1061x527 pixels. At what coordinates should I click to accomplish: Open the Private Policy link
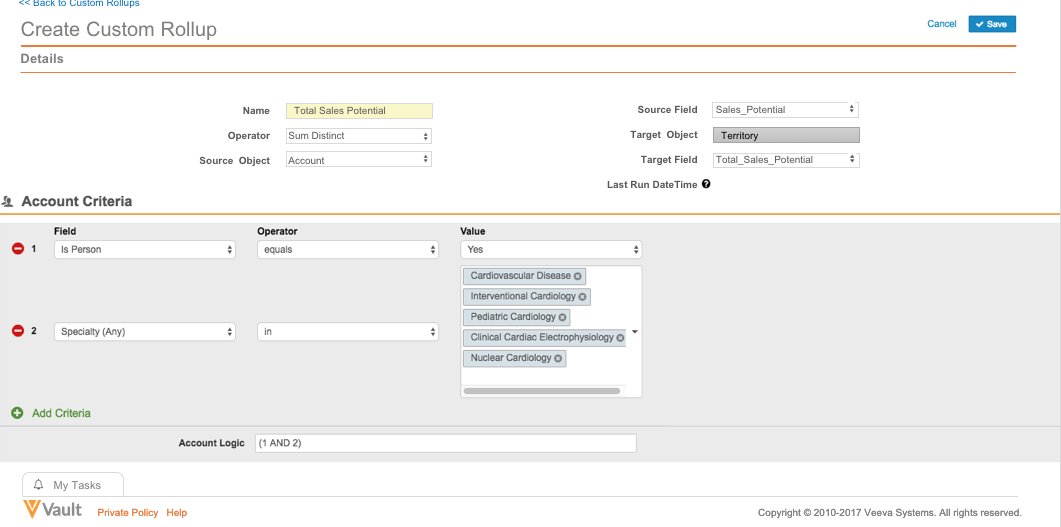[127, 513]
